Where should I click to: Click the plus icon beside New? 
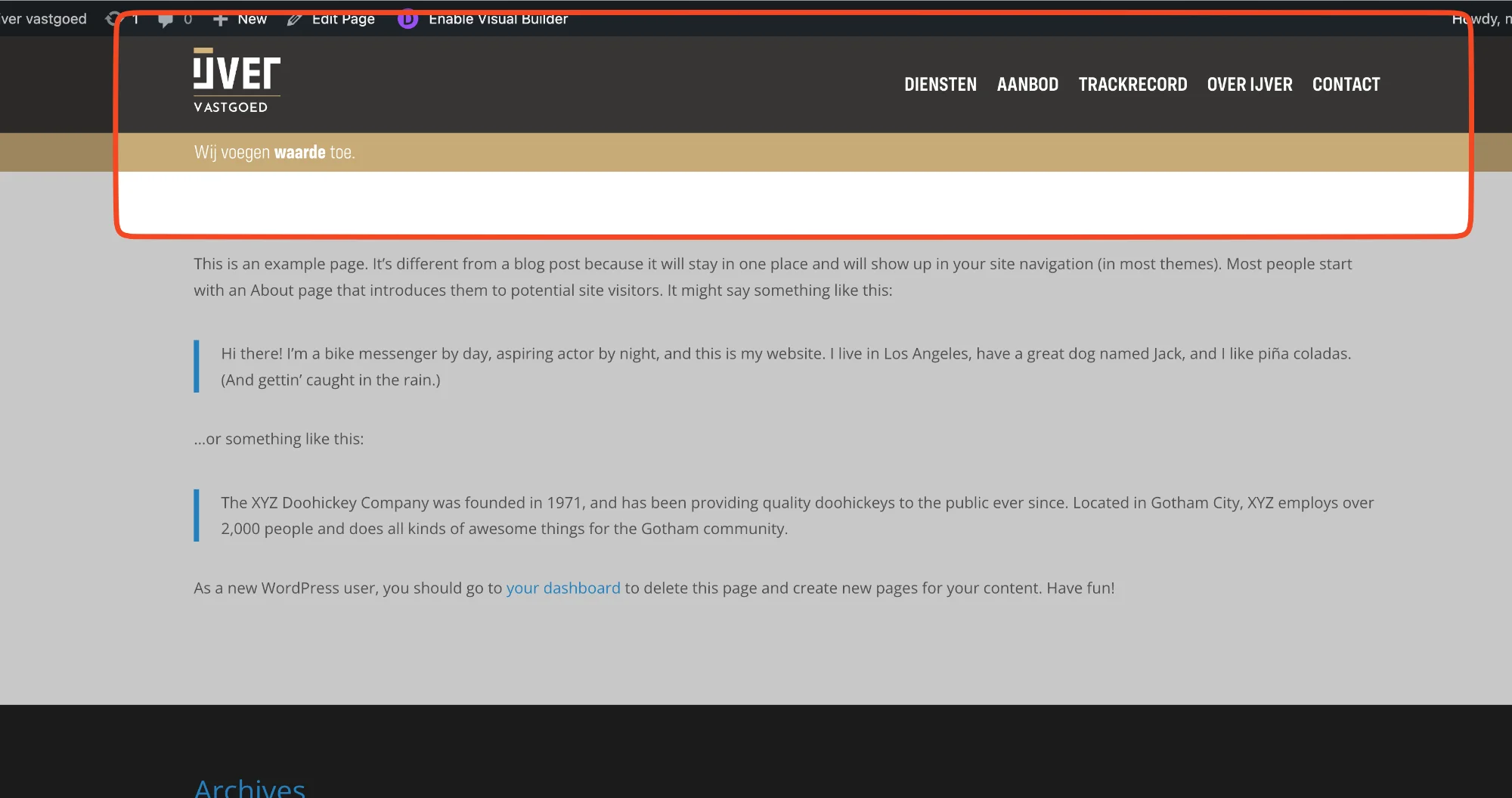coord(220,20)
